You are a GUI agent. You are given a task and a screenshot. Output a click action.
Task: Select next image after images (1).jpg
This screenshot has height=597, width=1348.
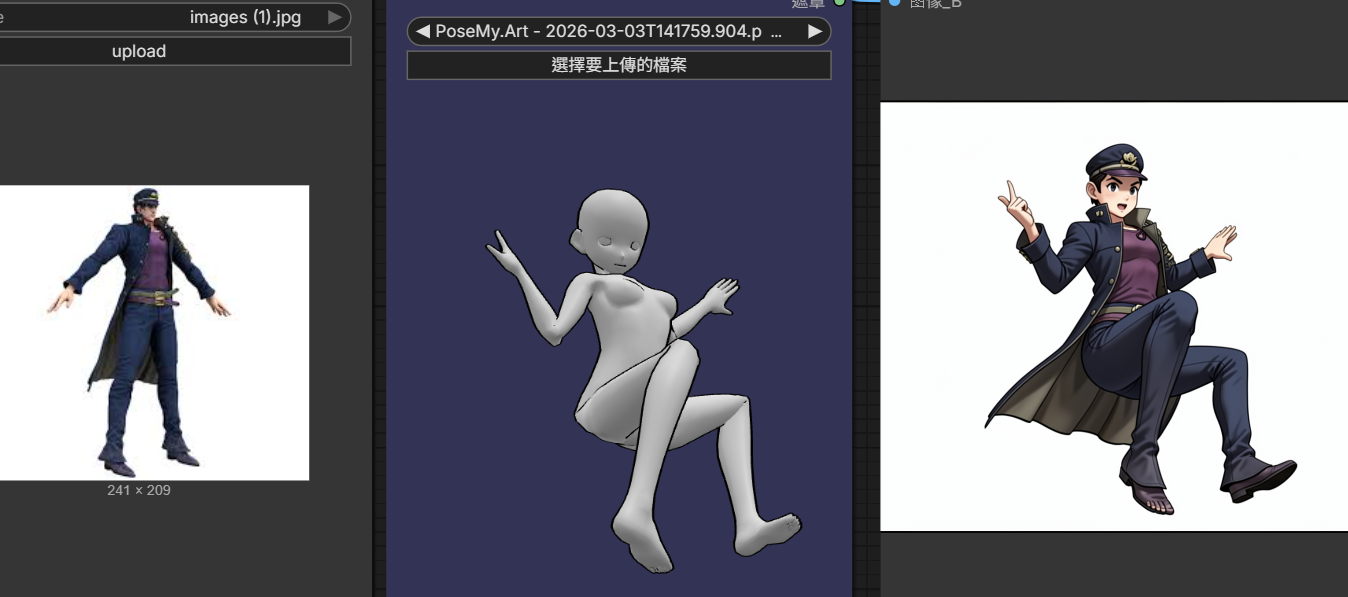point(335,17)
